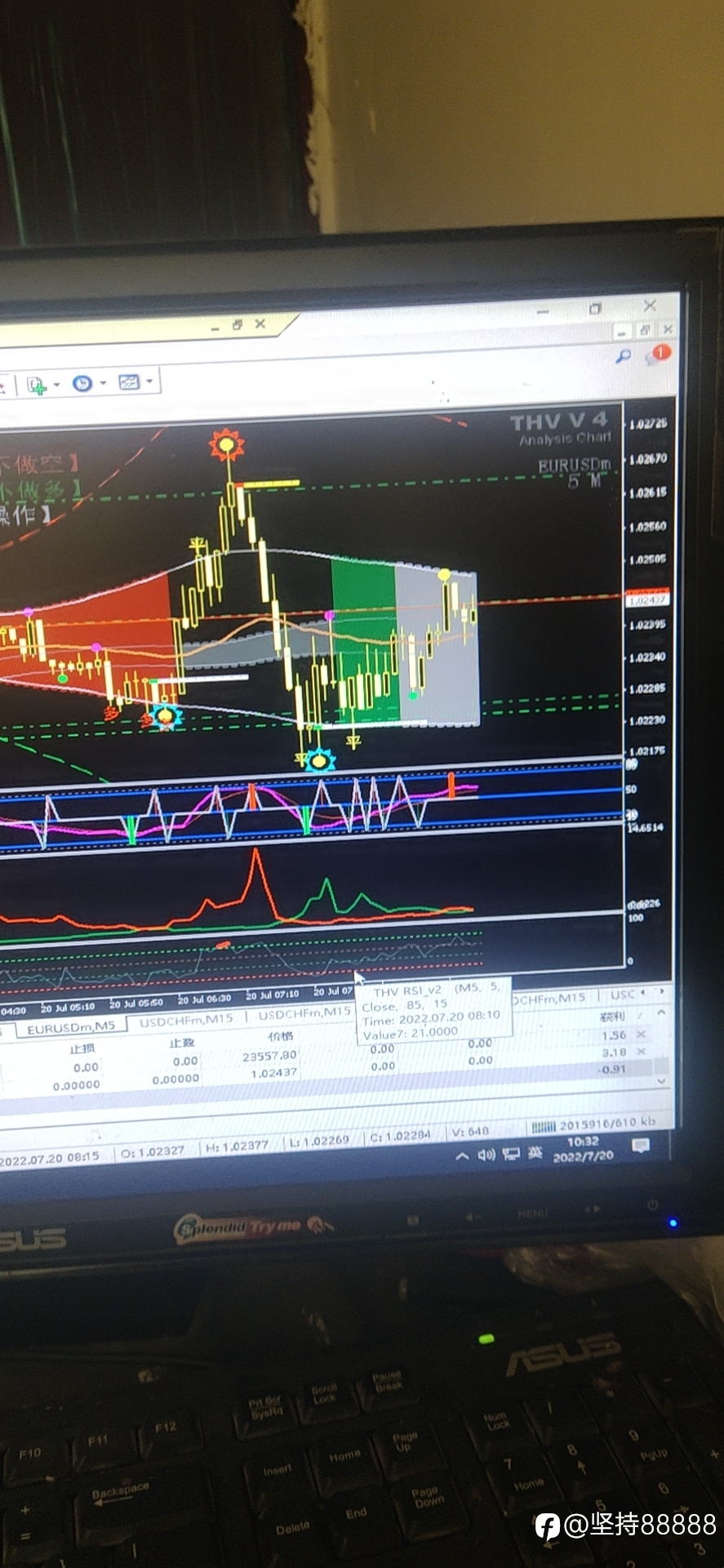Select the price cell 23557.80

point(269,1056)
